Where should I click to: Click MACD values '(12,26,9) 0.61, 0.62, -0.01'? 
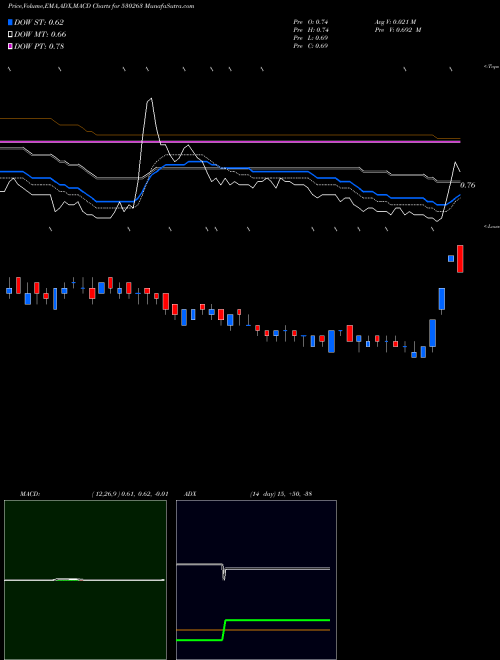[130, 494]
